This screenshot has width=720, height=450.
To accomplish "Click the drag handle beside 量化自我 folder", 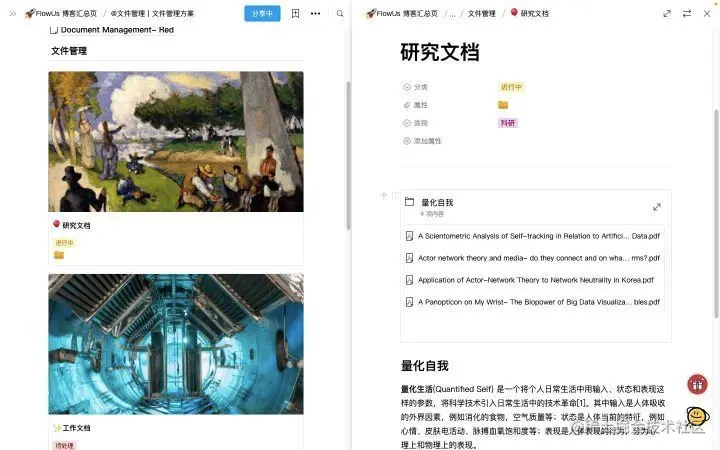I will (394, 195).
